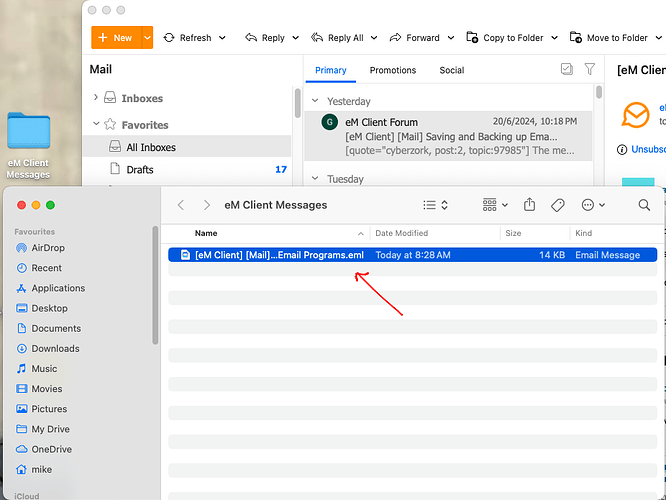Open the Forward dropdown arrow
This screenshot has height=500, width=666.
click(451, 38)
